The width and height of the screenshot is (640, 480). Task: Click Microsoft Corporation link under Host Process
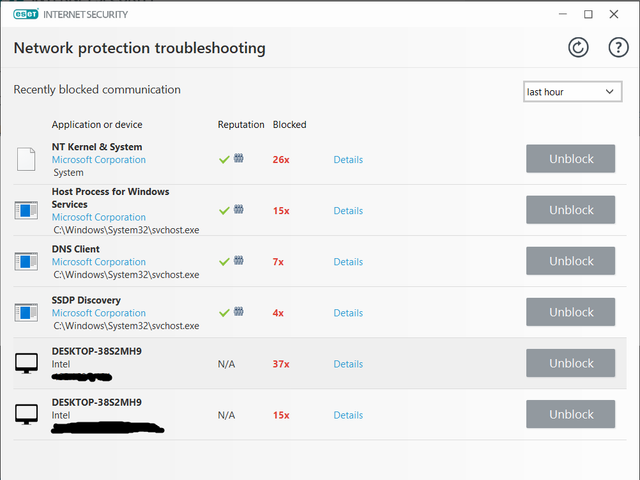[98, 217]
